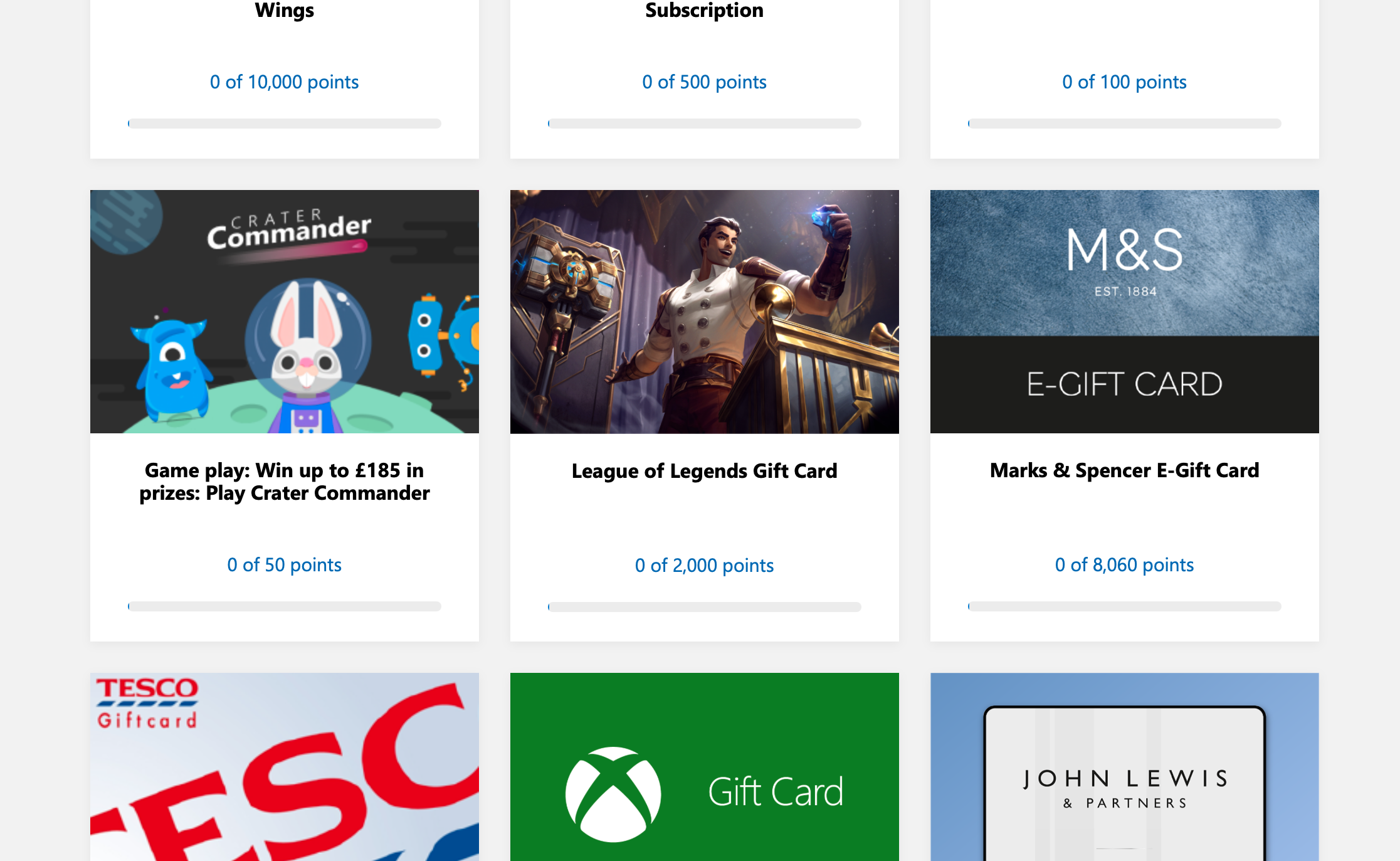Viewport: 1400px width, 861px height.
Task: Select the 'Marks & Spencer E-Gift Card' title
Action: tap(1124, 470)
